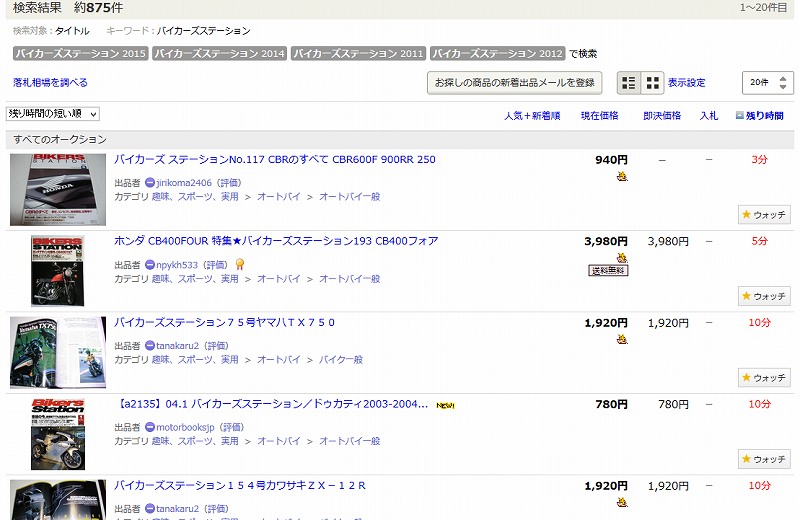Image resolution: width=800 pixels, height=520 pixels.
Task: Select the 3分 remaining time text
Action: click(759, 159)
